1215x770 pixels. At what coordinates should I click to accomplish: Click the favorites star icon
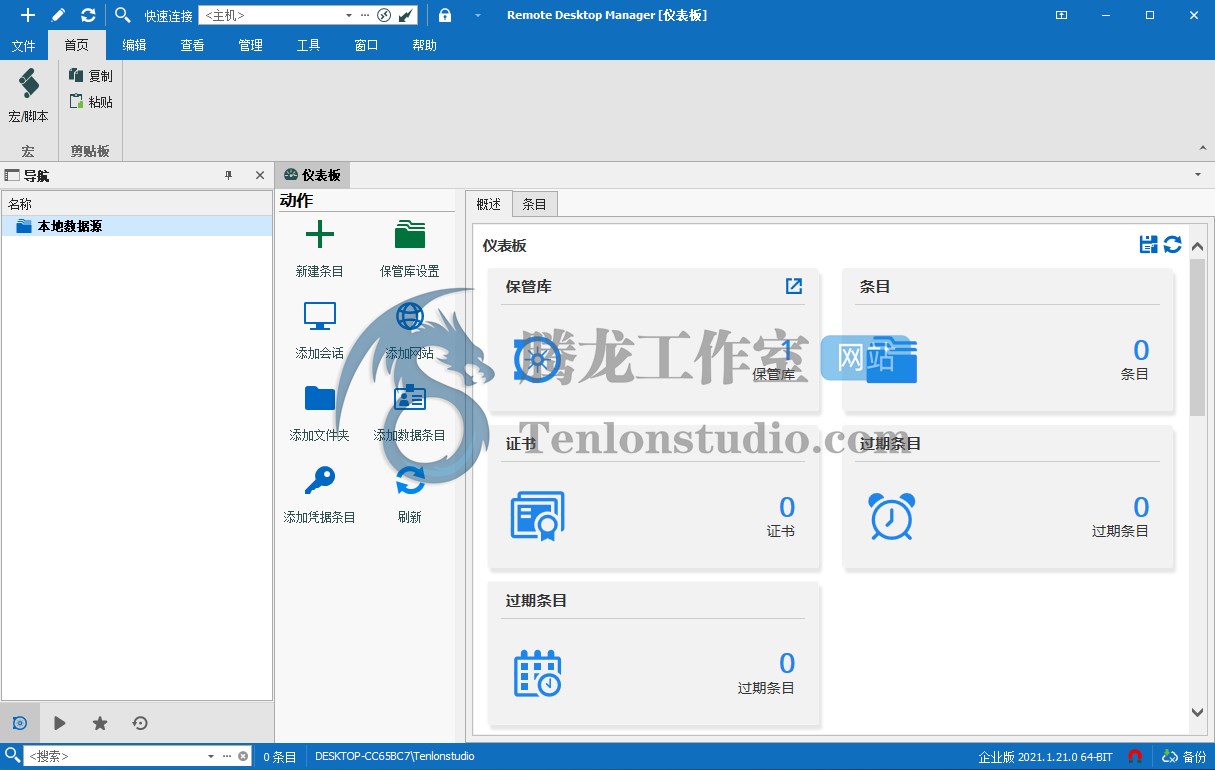point(100,723)
